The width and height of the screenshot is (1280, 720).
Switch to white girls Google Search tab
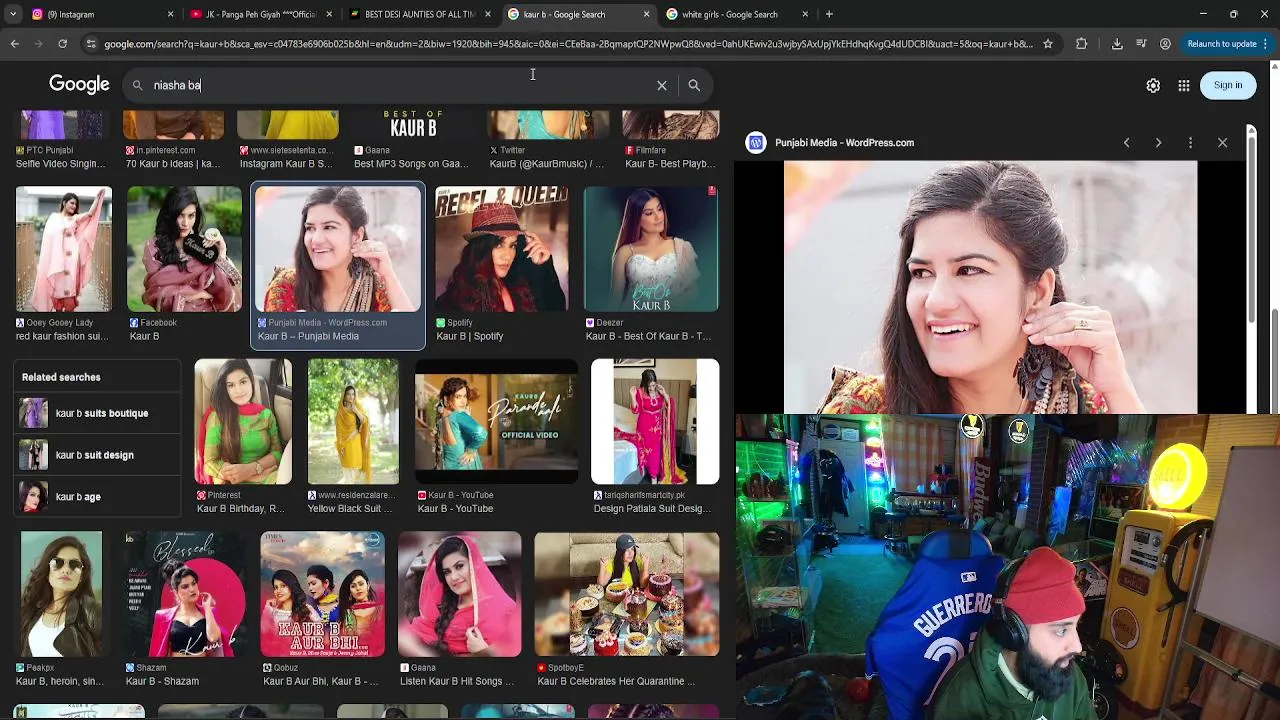click(735, 14)
